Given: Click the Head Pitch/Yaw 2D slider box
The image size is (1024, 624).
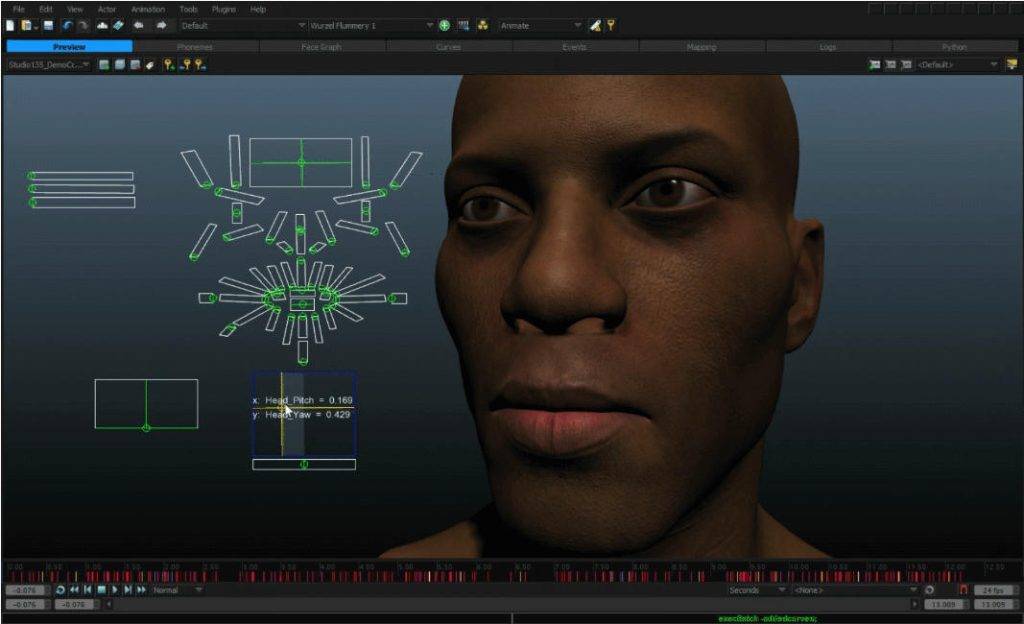Looking at the screenshot, I should pos(304,414).
